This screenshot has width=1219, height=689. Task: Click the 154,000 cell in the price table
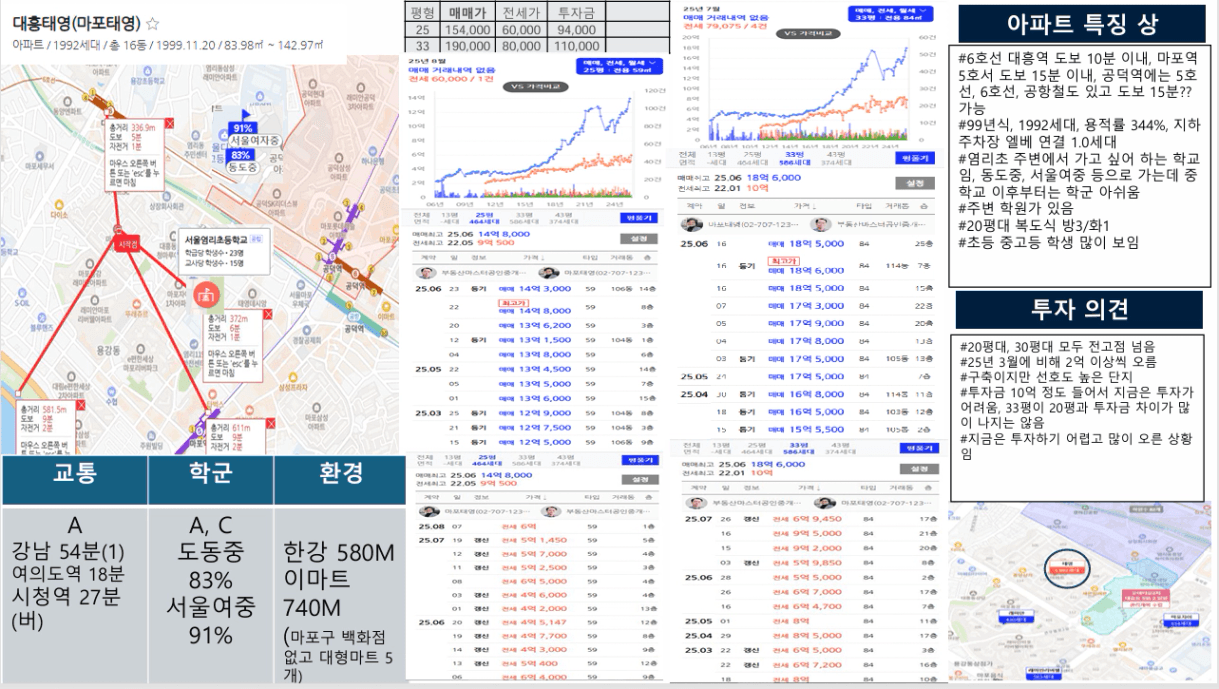pos(466,29)
